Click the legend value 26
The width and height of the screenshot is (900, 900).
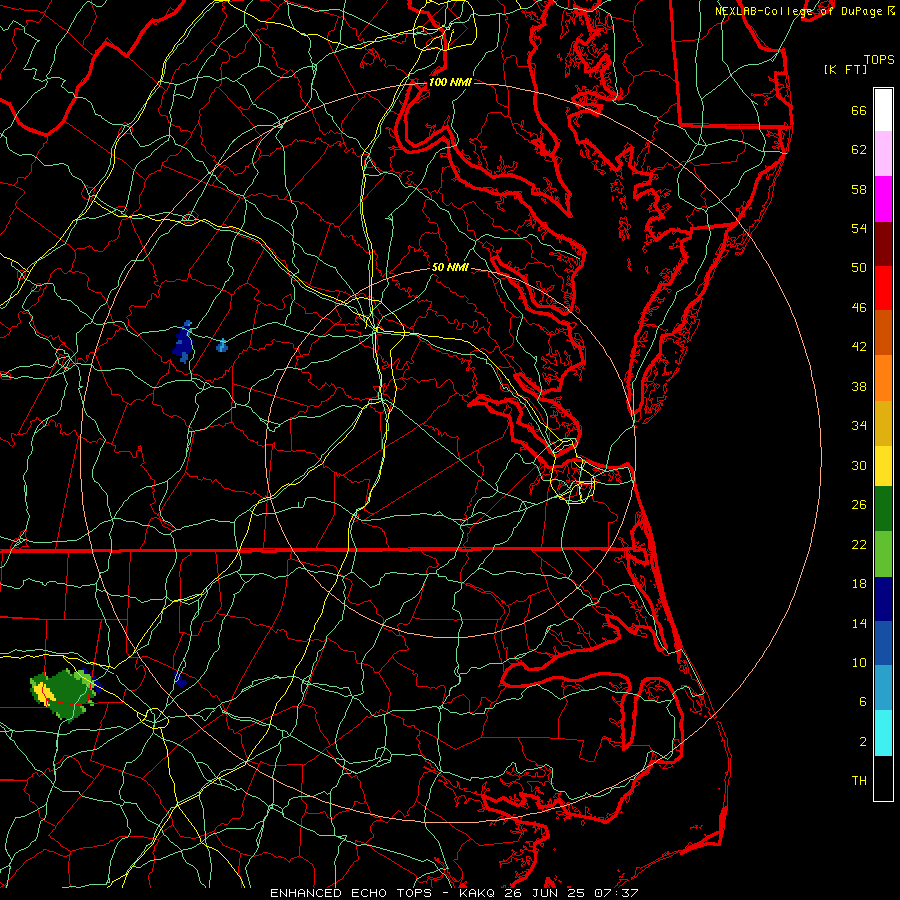click(x=859, y=505)
